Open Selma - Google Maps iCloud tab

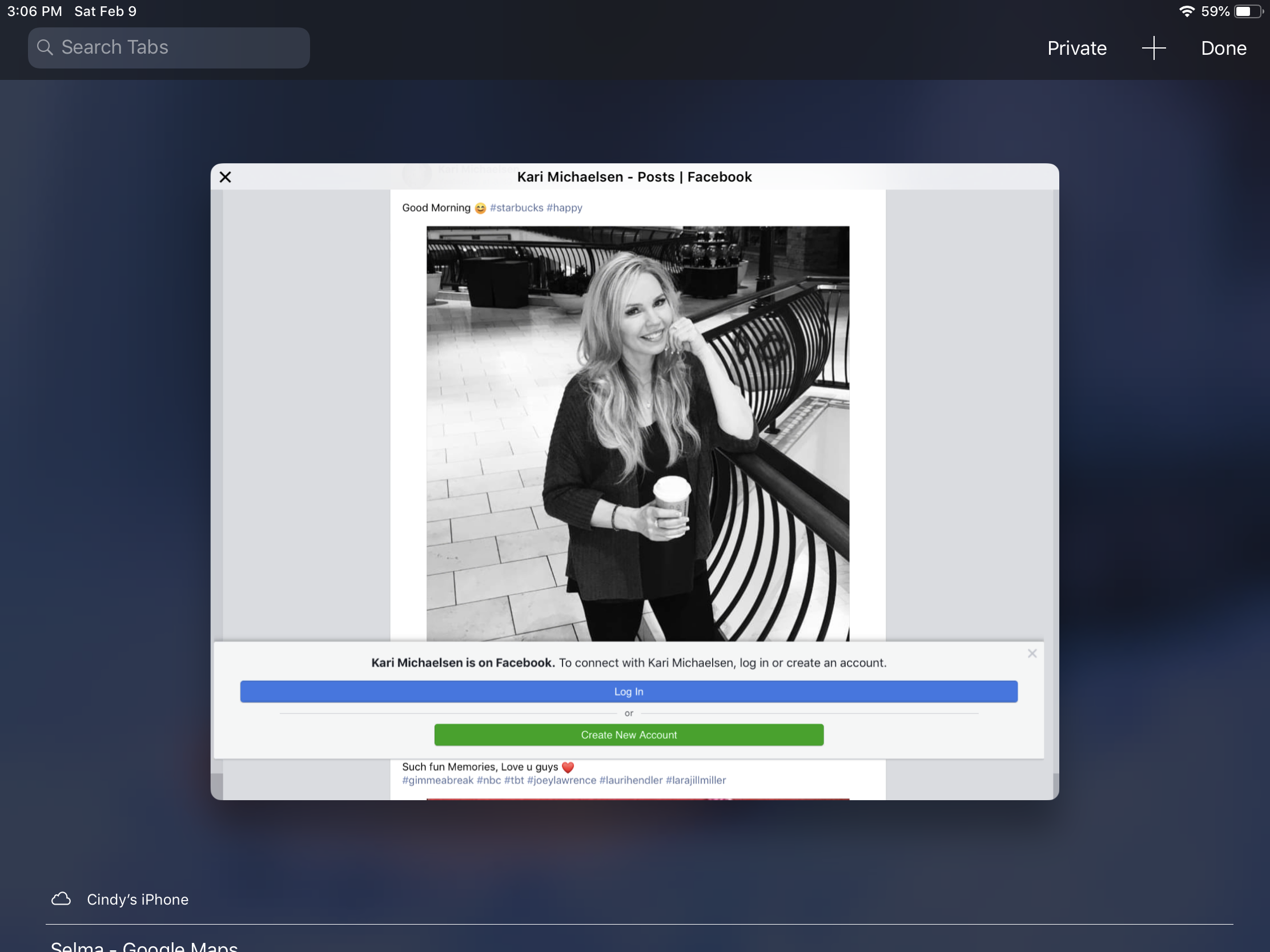tap(144, 945)
